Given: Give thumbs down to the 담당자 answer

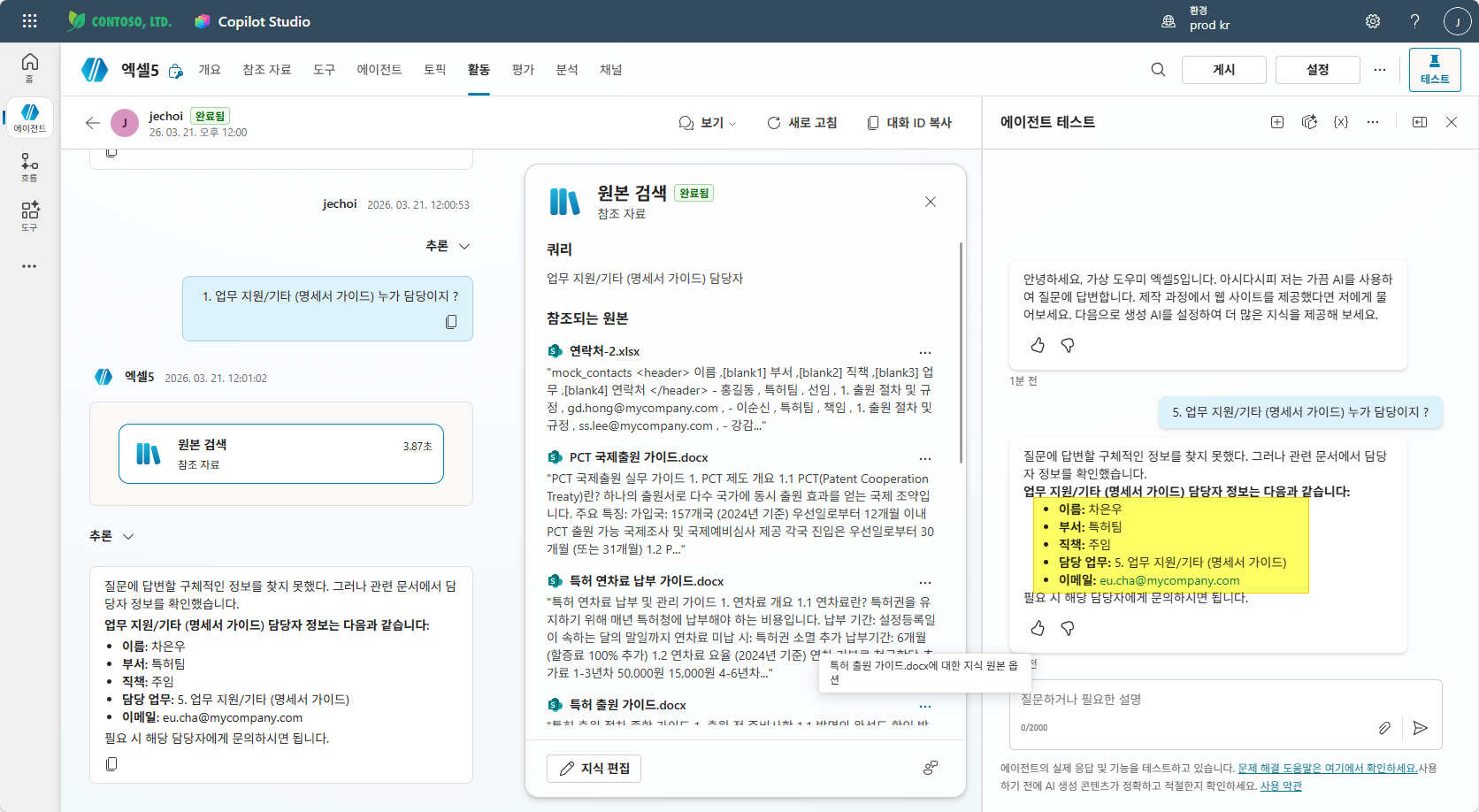Looking at the screenshot, I should [x=1069, y=628].
